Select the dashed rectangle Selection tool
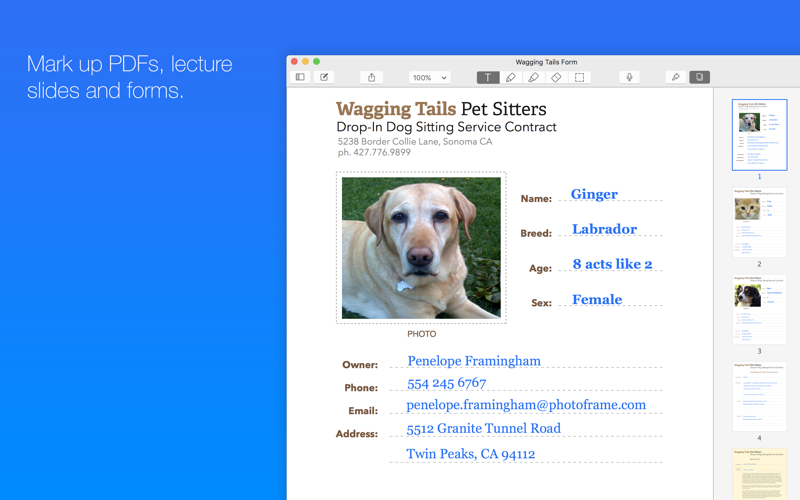This screenshot has height=500, width=800. click(x=579, y=77)
